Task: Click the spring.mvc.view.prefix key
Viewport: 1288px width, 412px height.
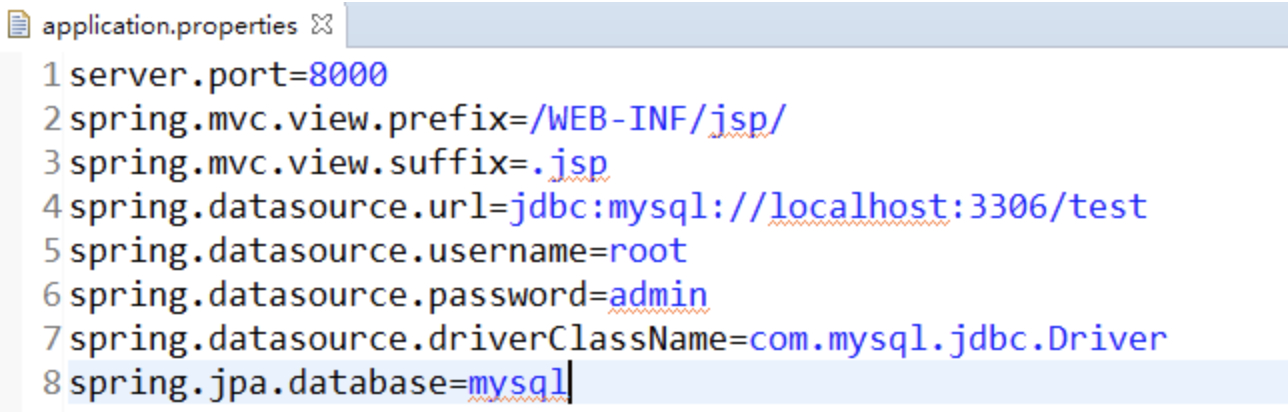Action: [x=289, y=120]
